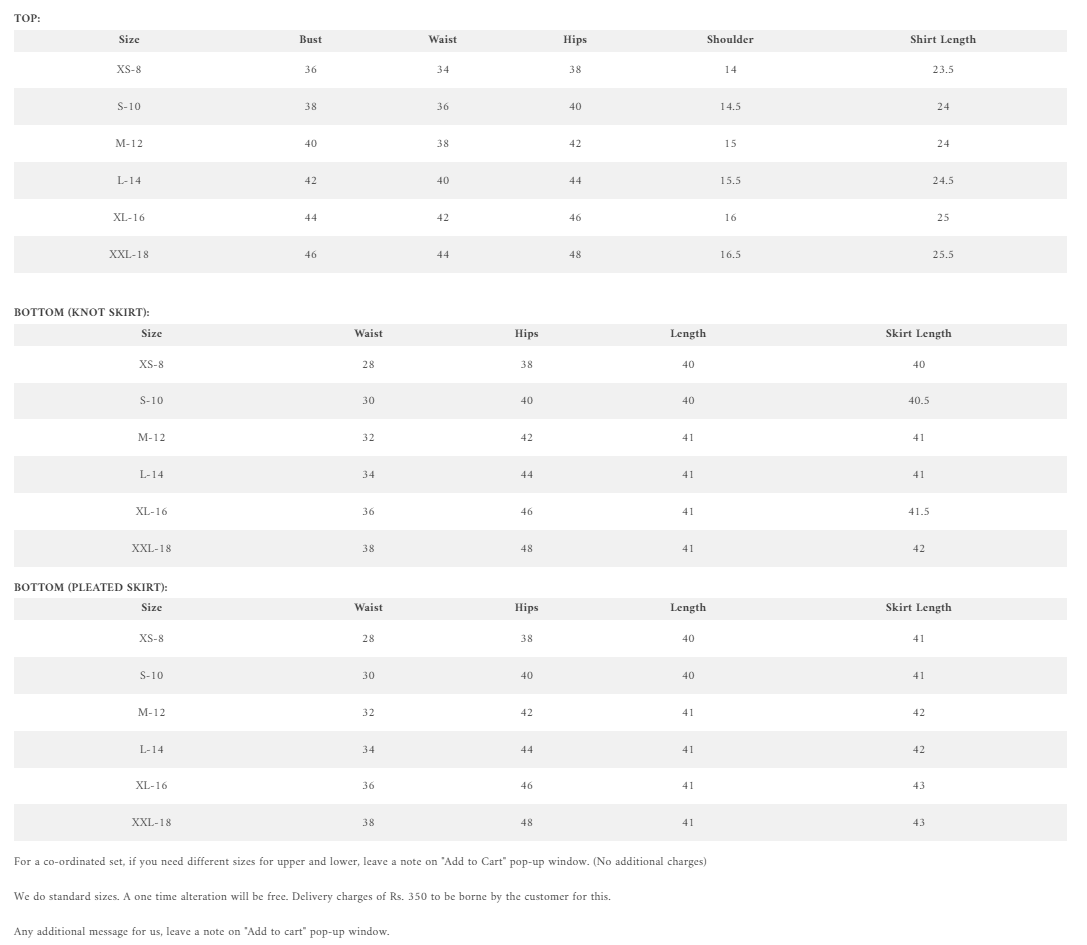Screen dimensions: 1087x945
Task: Select Skirt Length header in knot skirt table
Action: [x=918, y=334]
